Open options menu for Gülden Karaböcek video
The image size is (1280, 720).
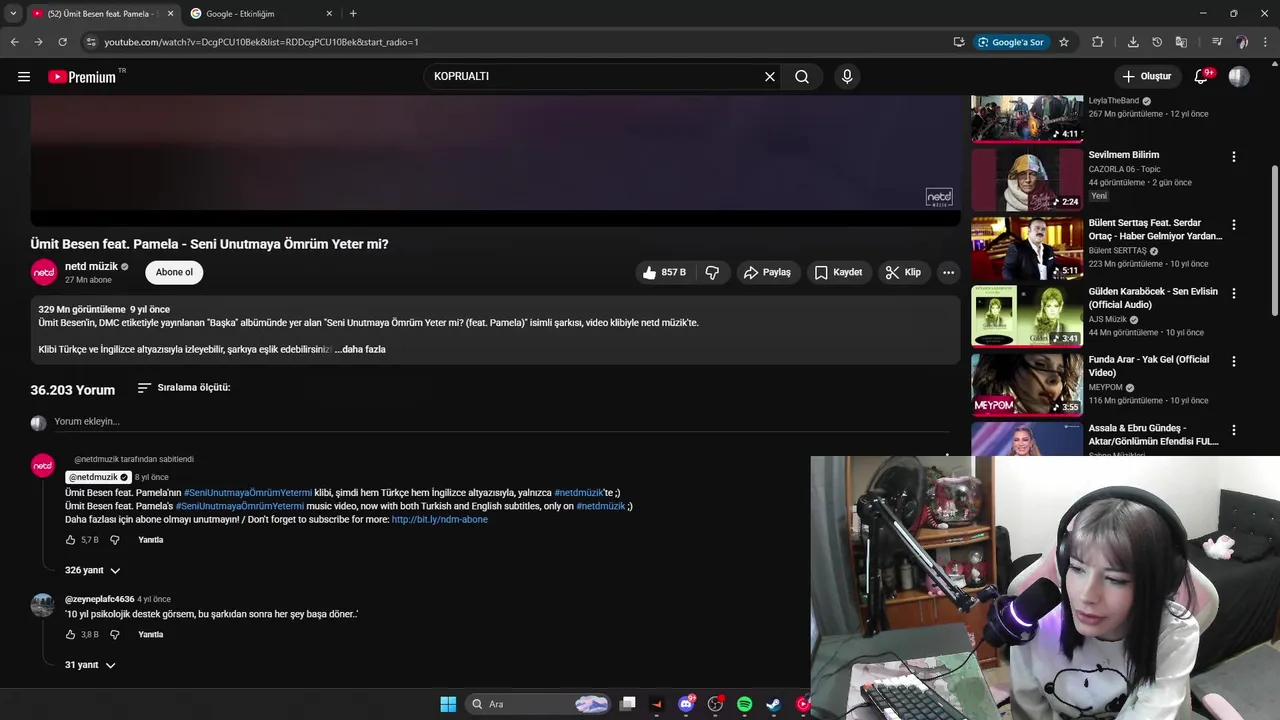(x=1234, y=293)
